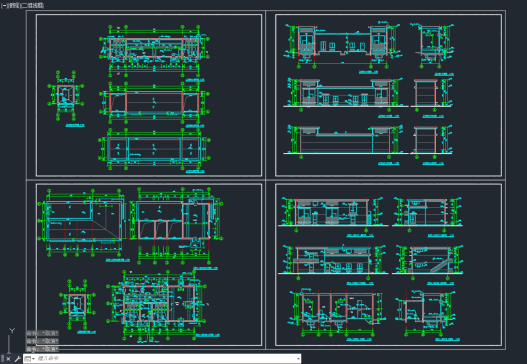
Task: Open the 二维线框 visual style menu
Action: coord(32,5)
